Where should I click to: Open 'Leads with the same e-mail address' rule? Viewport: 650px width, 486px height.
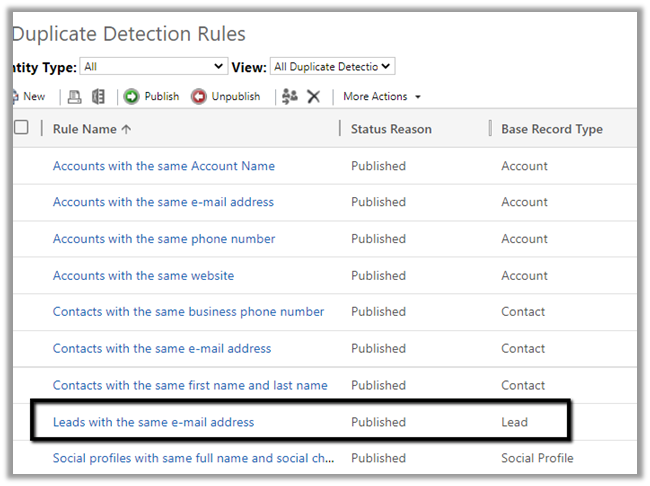pyautogui.click(x=153, y=422)
